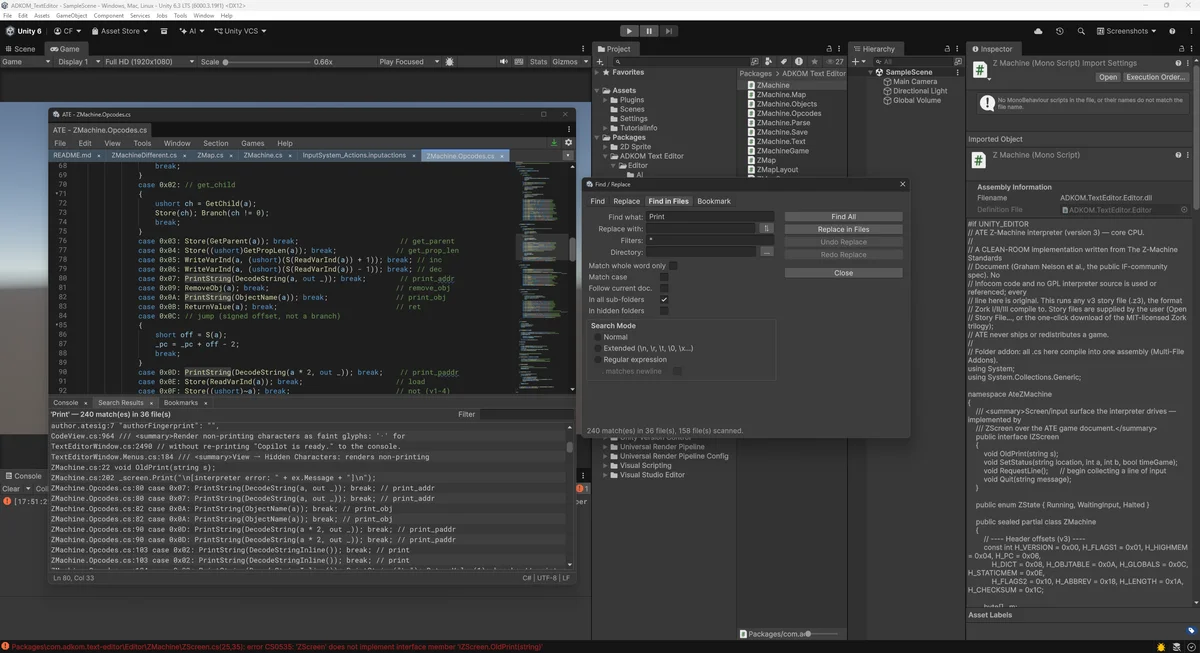Select the ZMachine.Opcodes script asset
The height and width of the screenshot is (653, 1200).
784,113
